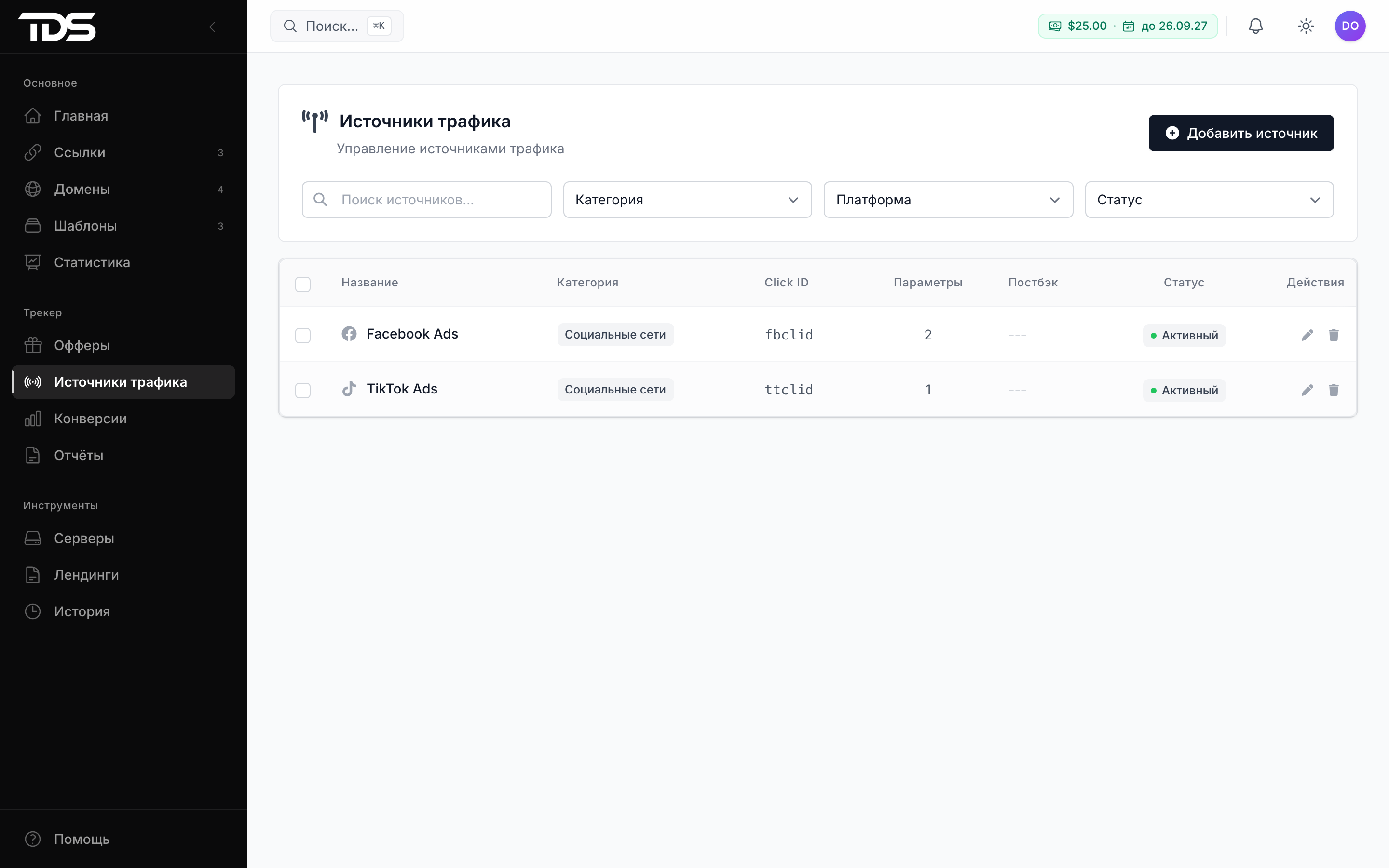Viewport: 1389px width, 868px height.
Task: Click the Добавить источник button
Action: click(1241, 133)
